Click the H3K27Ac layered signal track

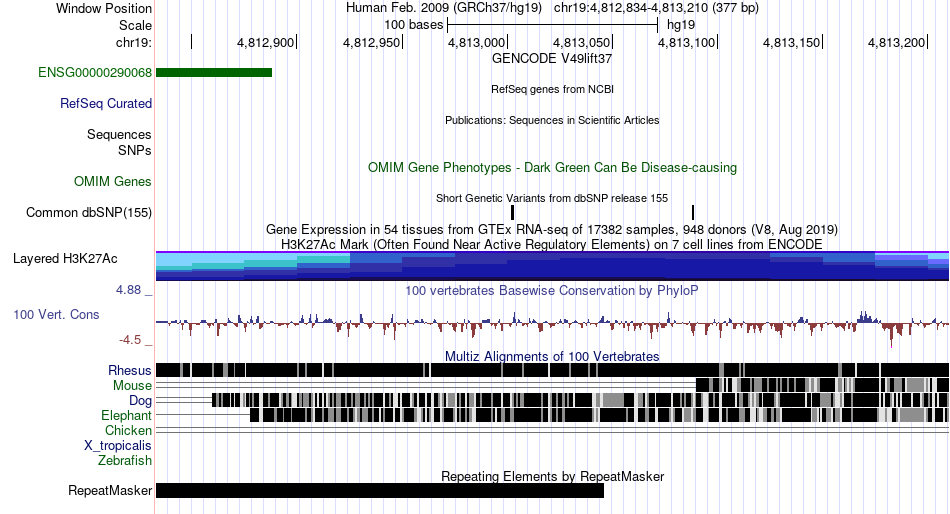point(552,266)
